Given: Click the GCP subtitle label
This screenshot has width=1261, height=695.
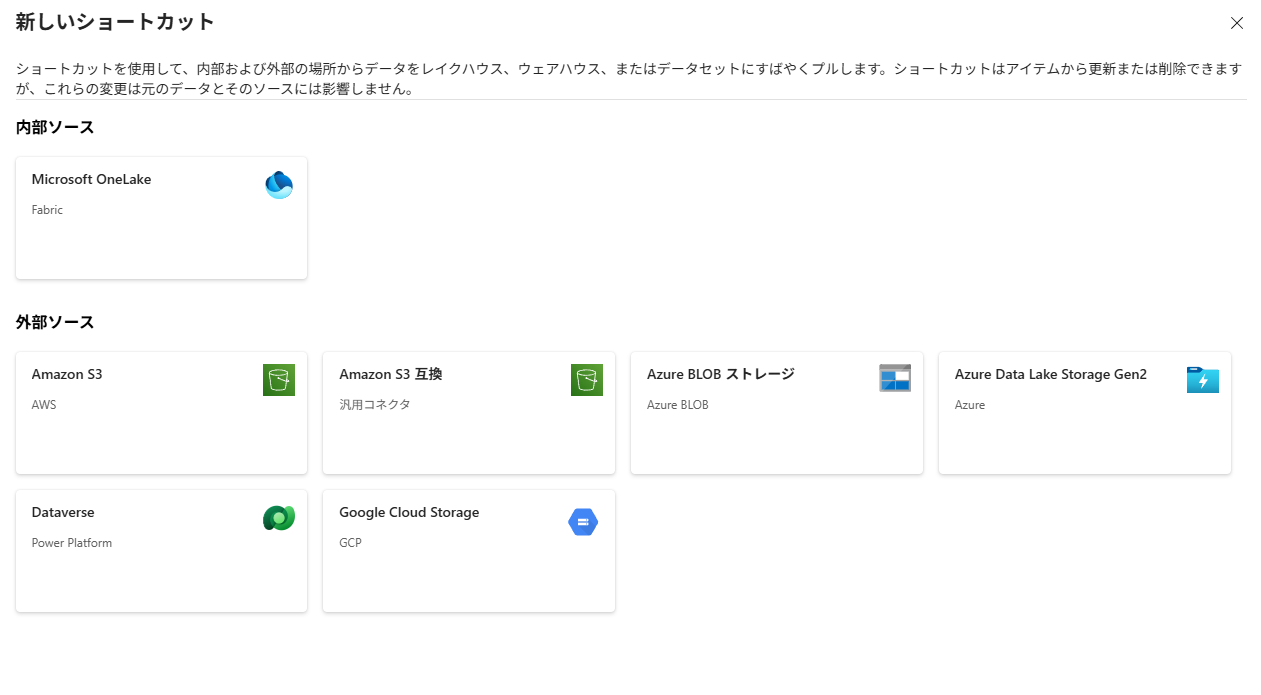Looking at the screenshot, I should (x=350, y=543).
